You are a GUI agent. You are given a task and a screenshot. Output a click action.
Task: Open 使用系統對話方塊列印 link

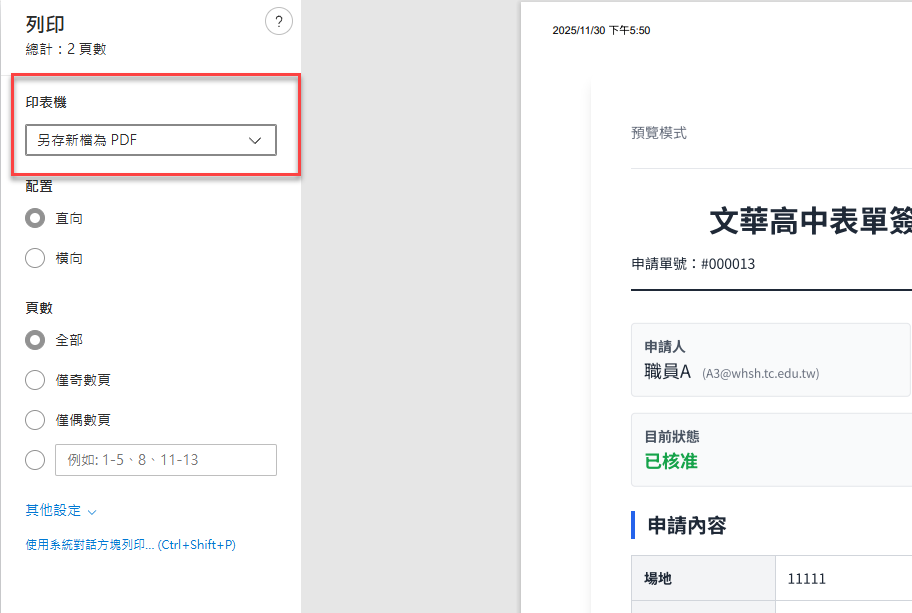coord(130,545)
